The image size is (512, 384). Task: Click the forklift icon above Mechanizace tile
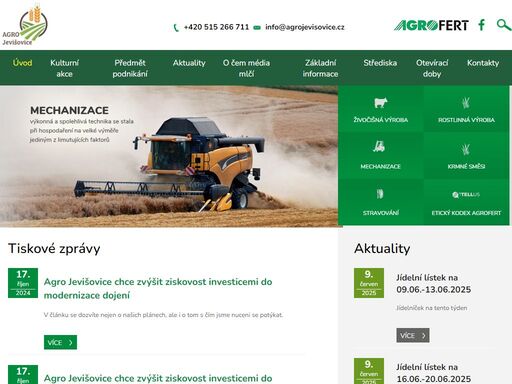pos(379,146)
